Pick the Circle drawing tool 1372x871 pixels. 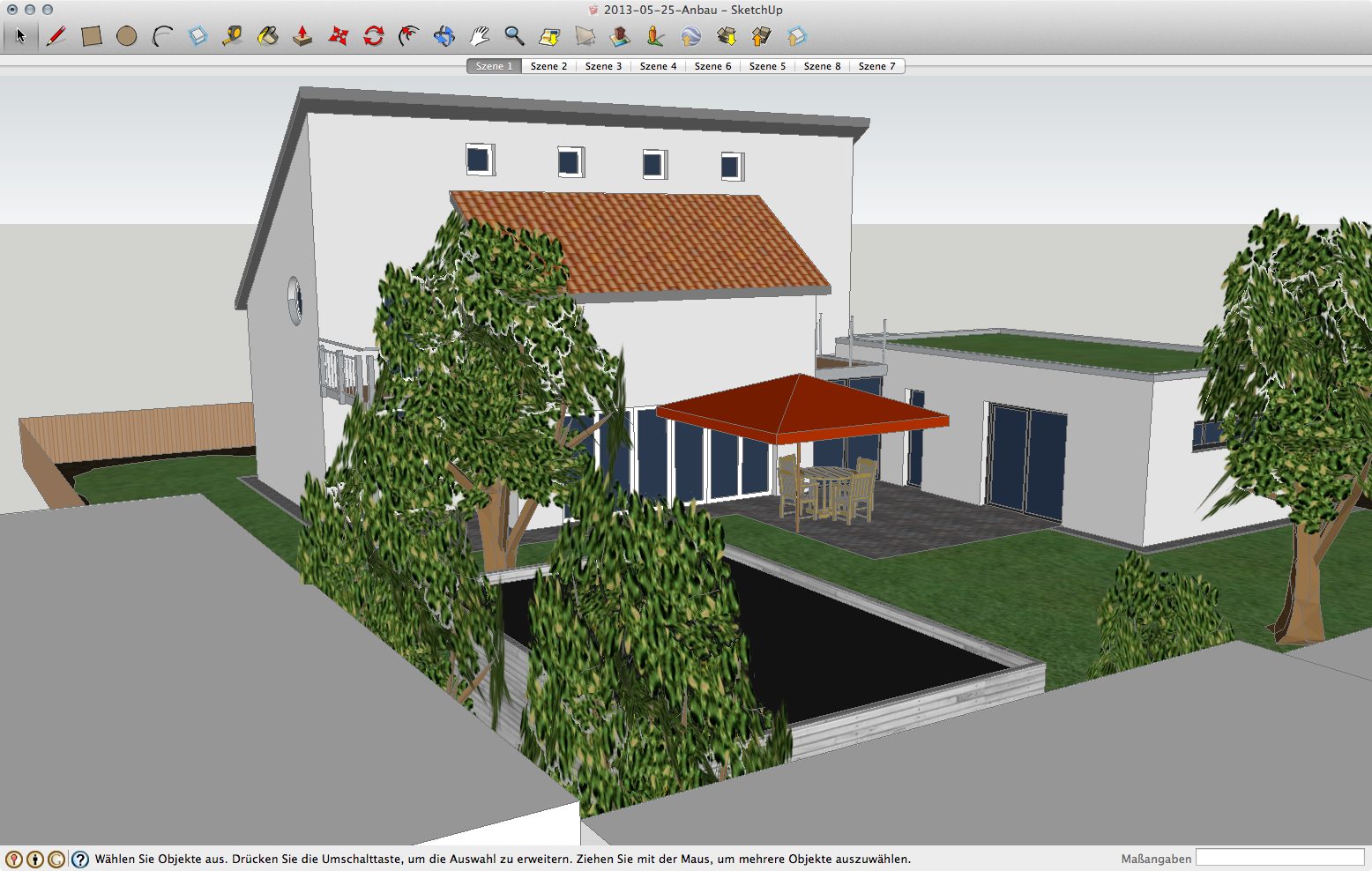(126, 36)
